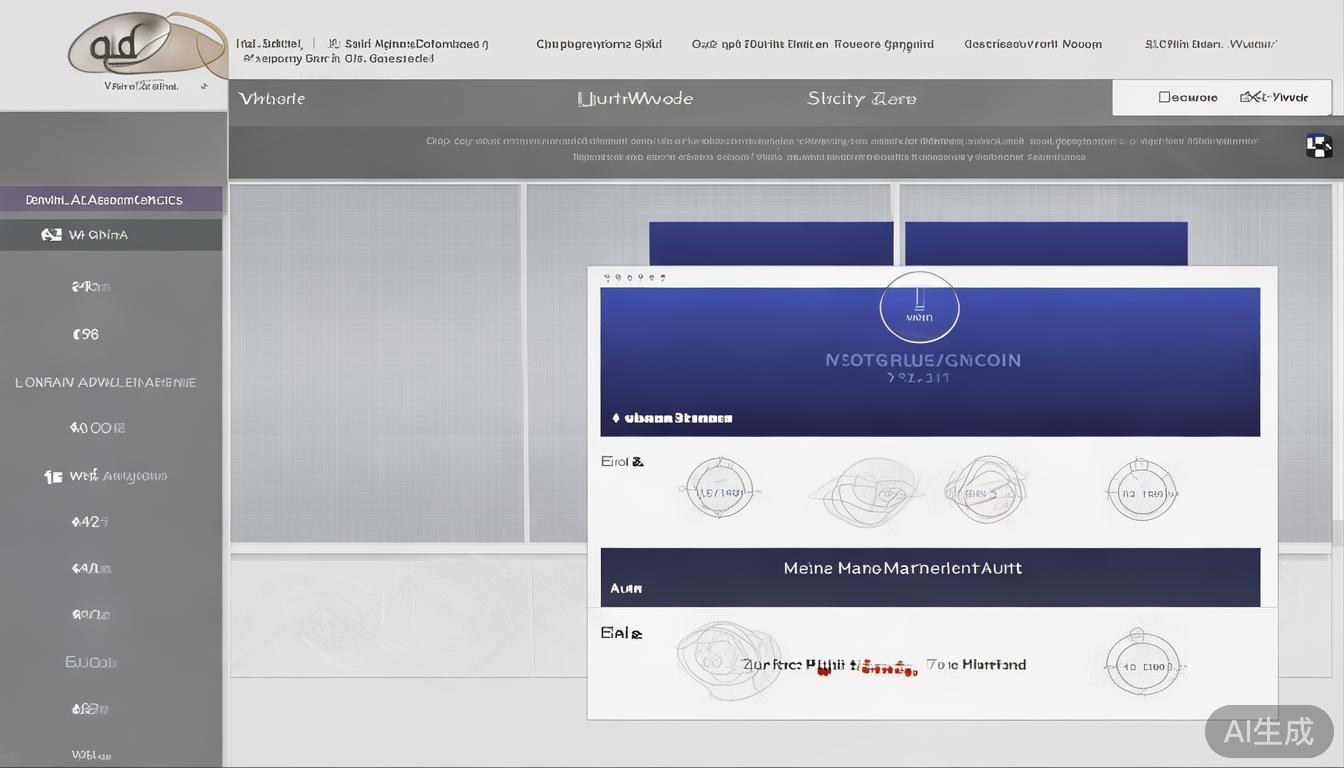Expand the 'LONFAIN' sidebar section heading
Screen dimensions: 1344x768
[x=105, y=382]
